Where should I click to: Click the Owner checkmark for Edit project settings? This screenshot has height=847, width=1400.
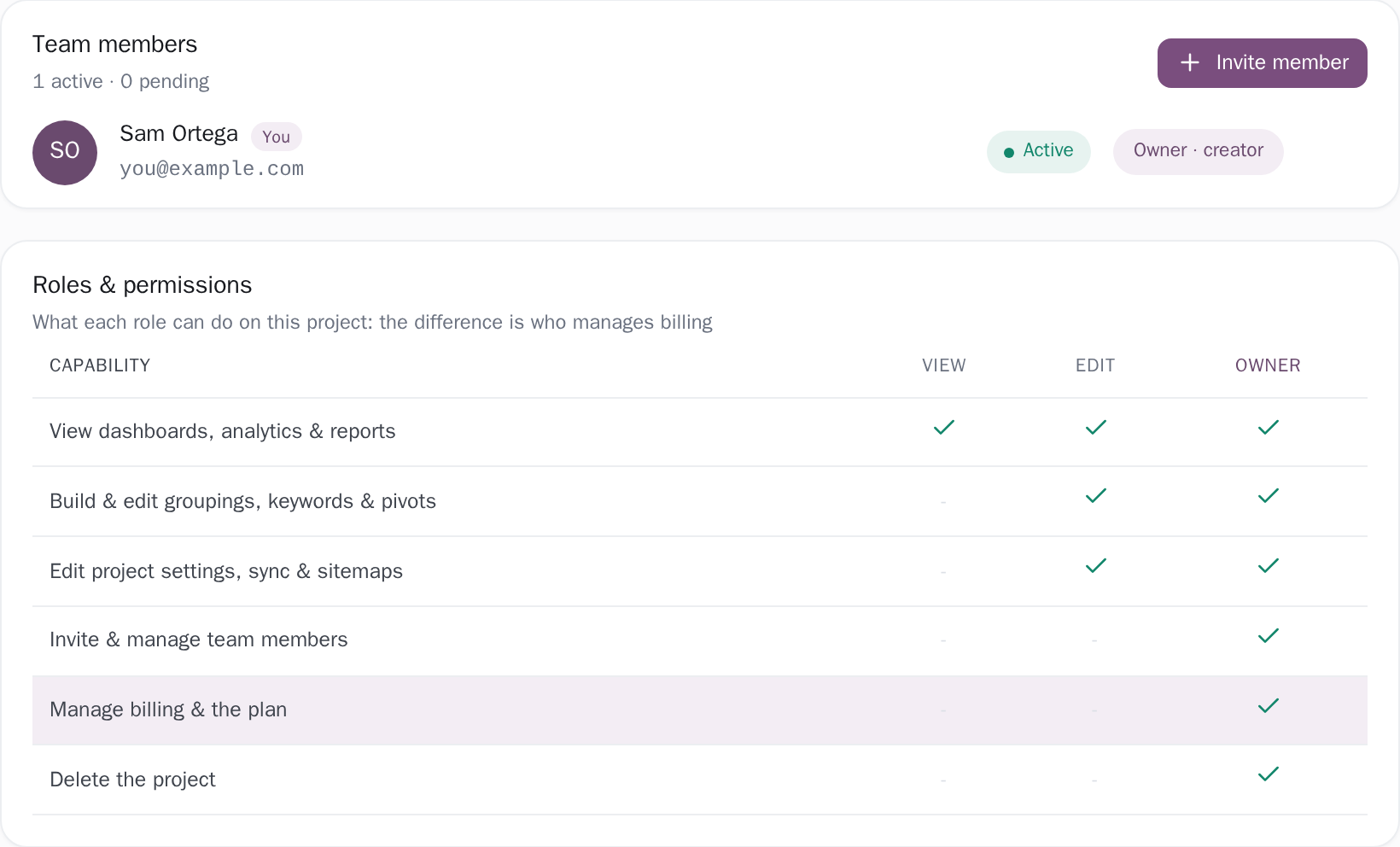(x=1269, y=565)
